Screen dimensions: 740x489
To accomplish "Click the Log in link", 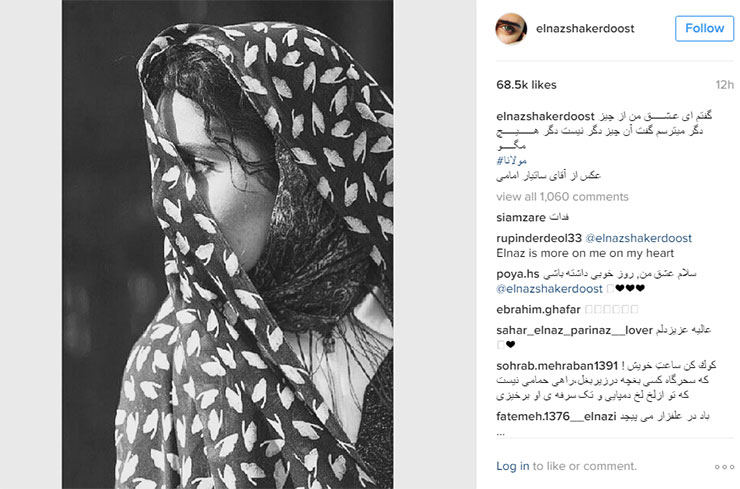I will (513, 466).
